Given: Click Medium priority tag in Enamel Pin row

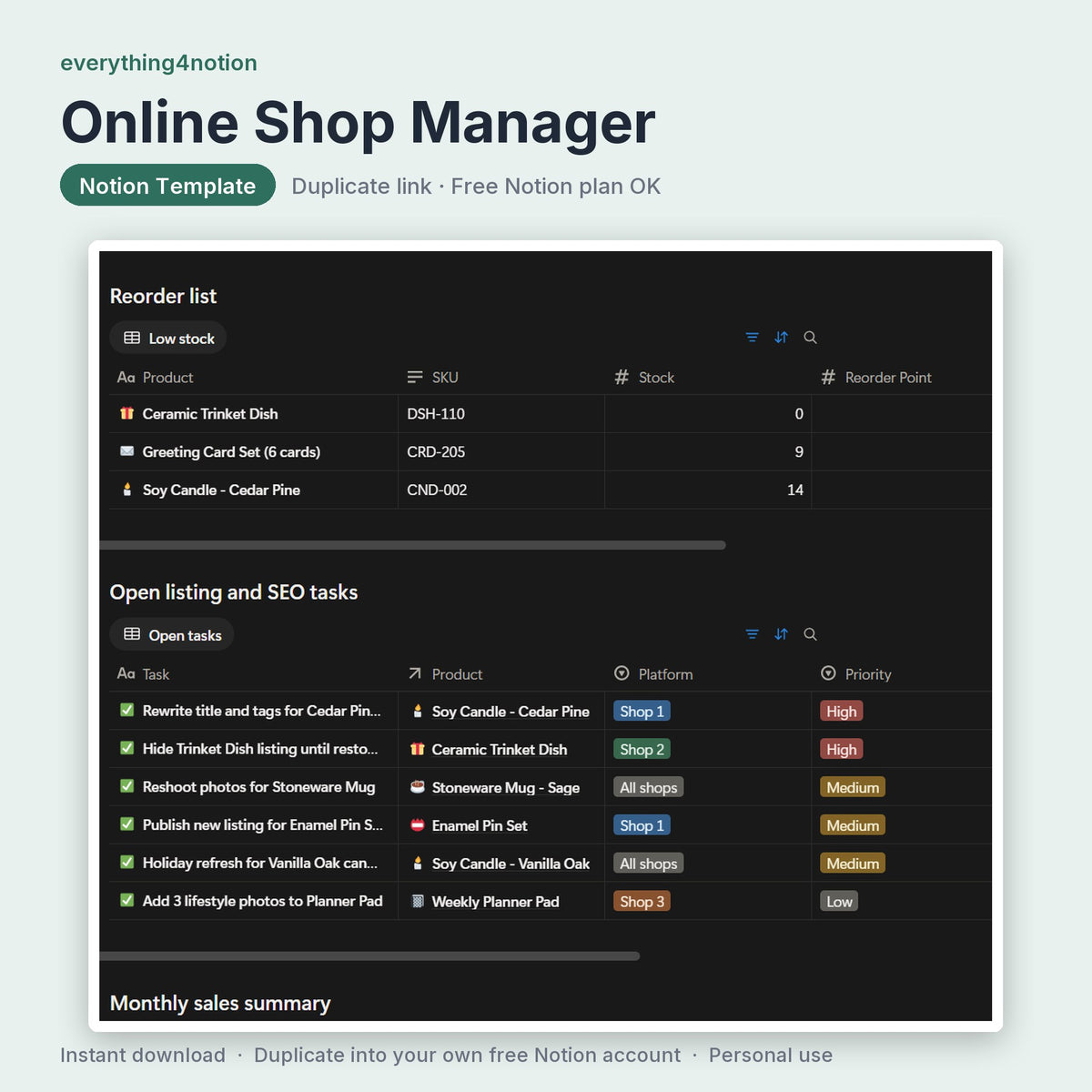Looking at the screenshot, I should pyautogui.click(x=853, y=825).
